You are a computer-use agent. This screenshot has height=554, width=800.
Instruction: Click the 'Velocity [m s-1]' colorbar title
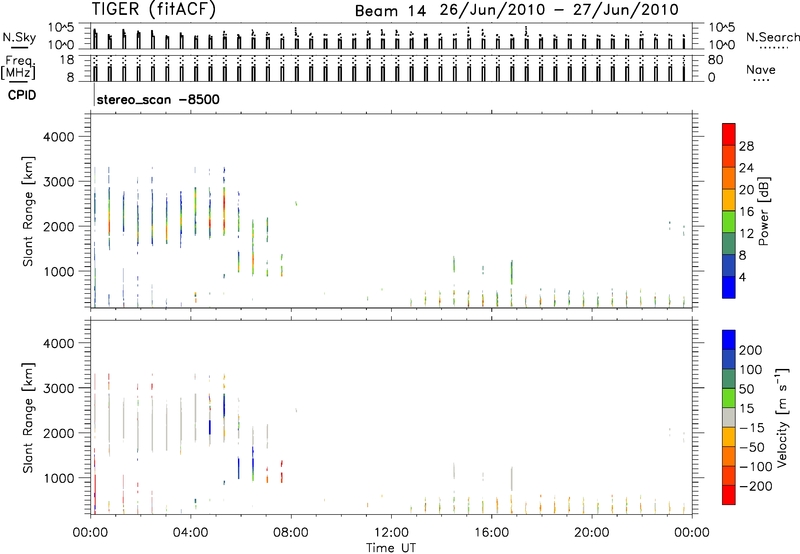(x=781, y=417)
